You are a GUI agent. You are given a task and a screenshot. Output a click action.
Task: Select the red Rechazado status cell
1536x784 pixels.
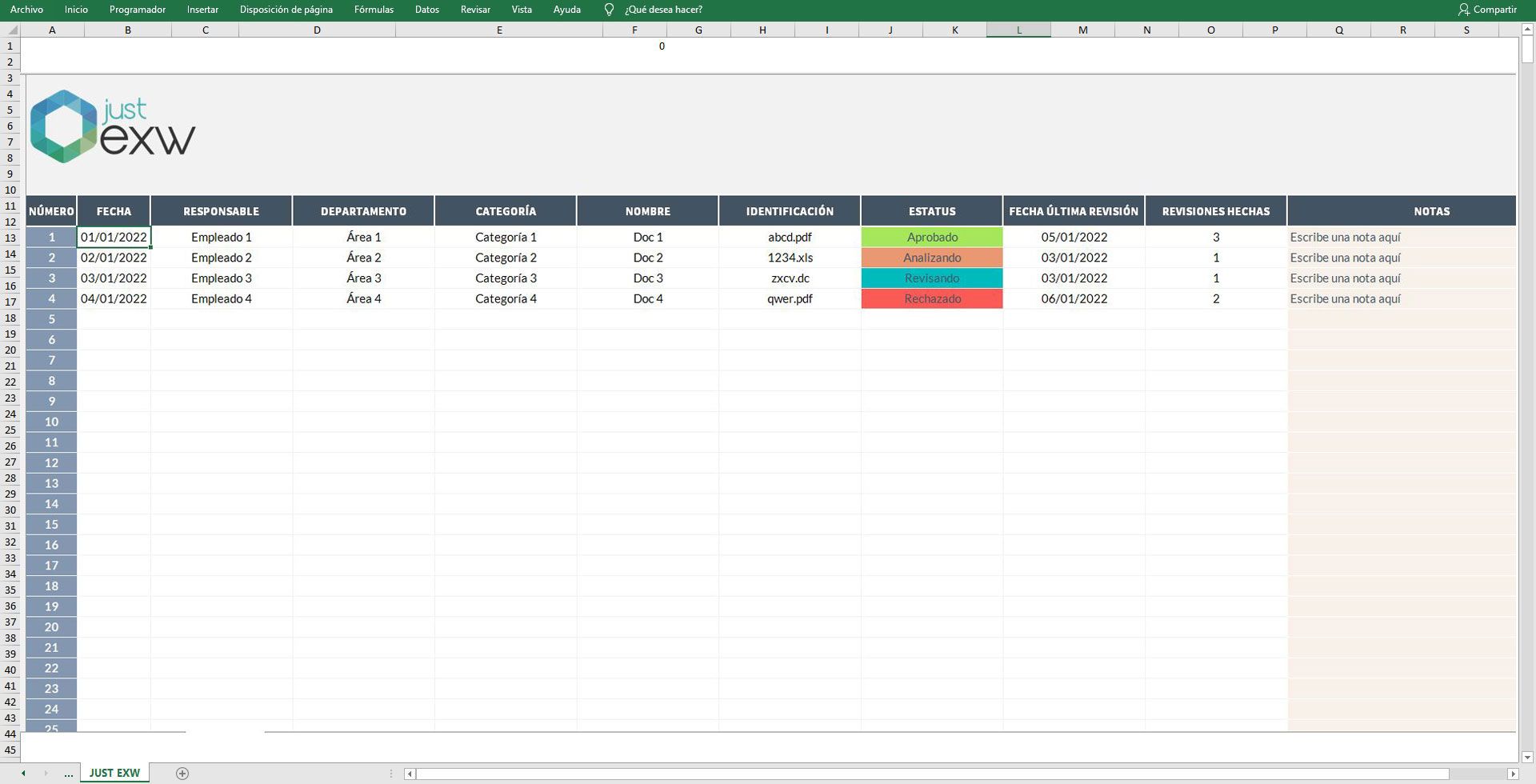coord(931,298)
